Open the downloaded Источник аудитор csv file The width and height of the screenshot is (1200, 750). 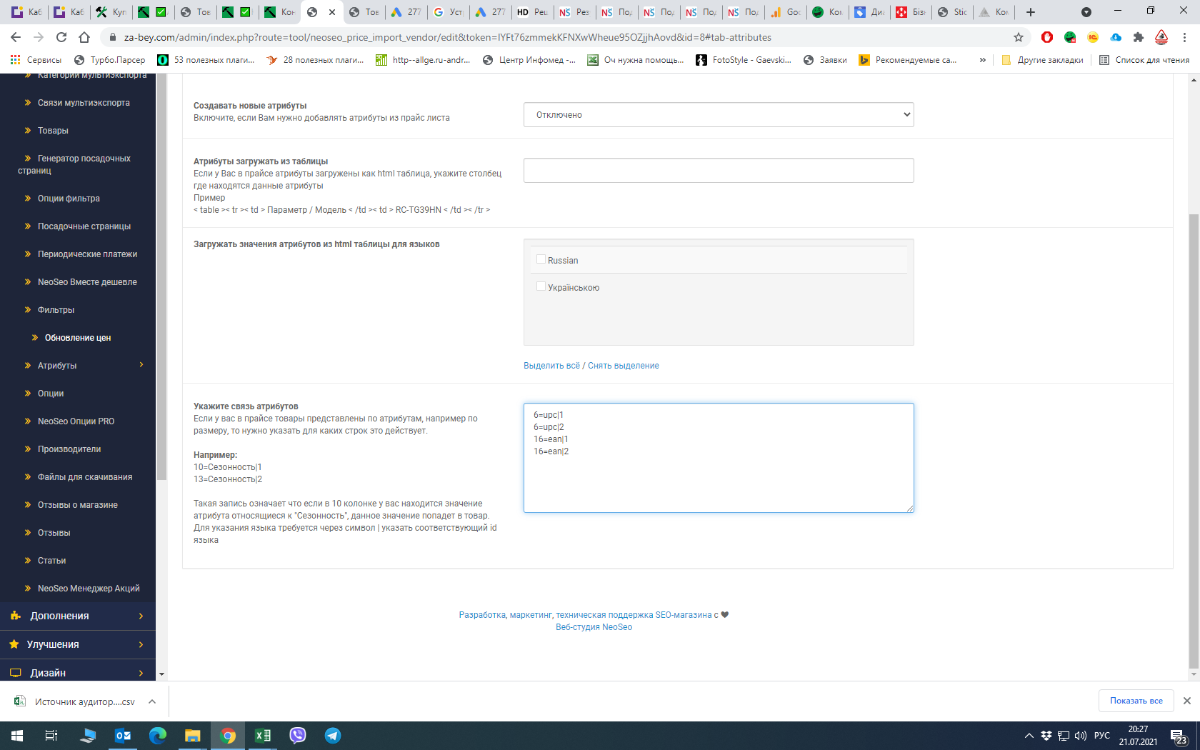coord(75,701)
